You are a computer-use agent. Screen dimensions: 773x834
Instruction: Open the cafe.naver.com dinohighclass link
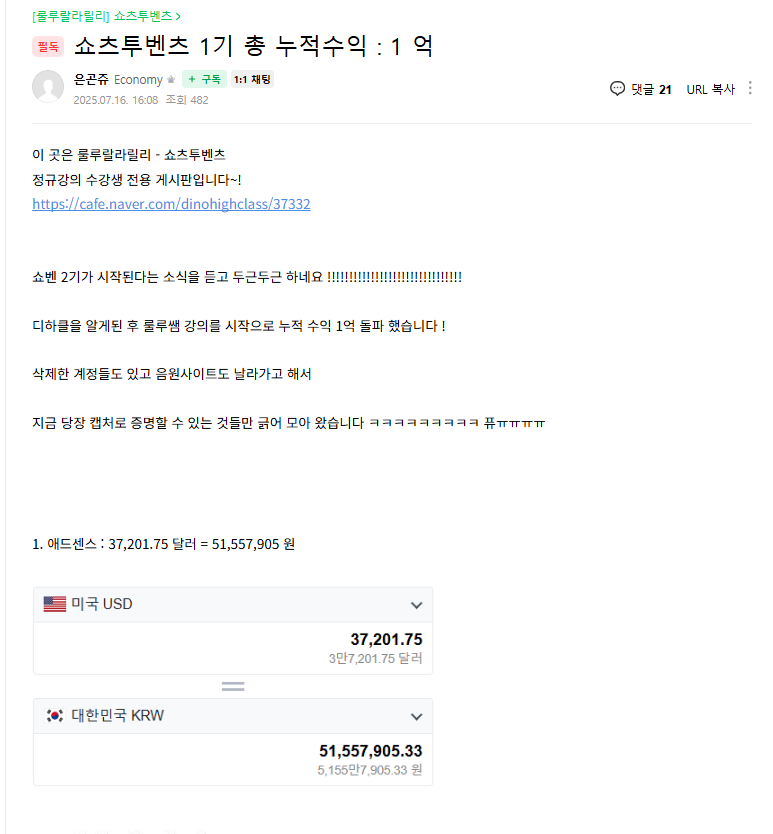tap(171, 204)
